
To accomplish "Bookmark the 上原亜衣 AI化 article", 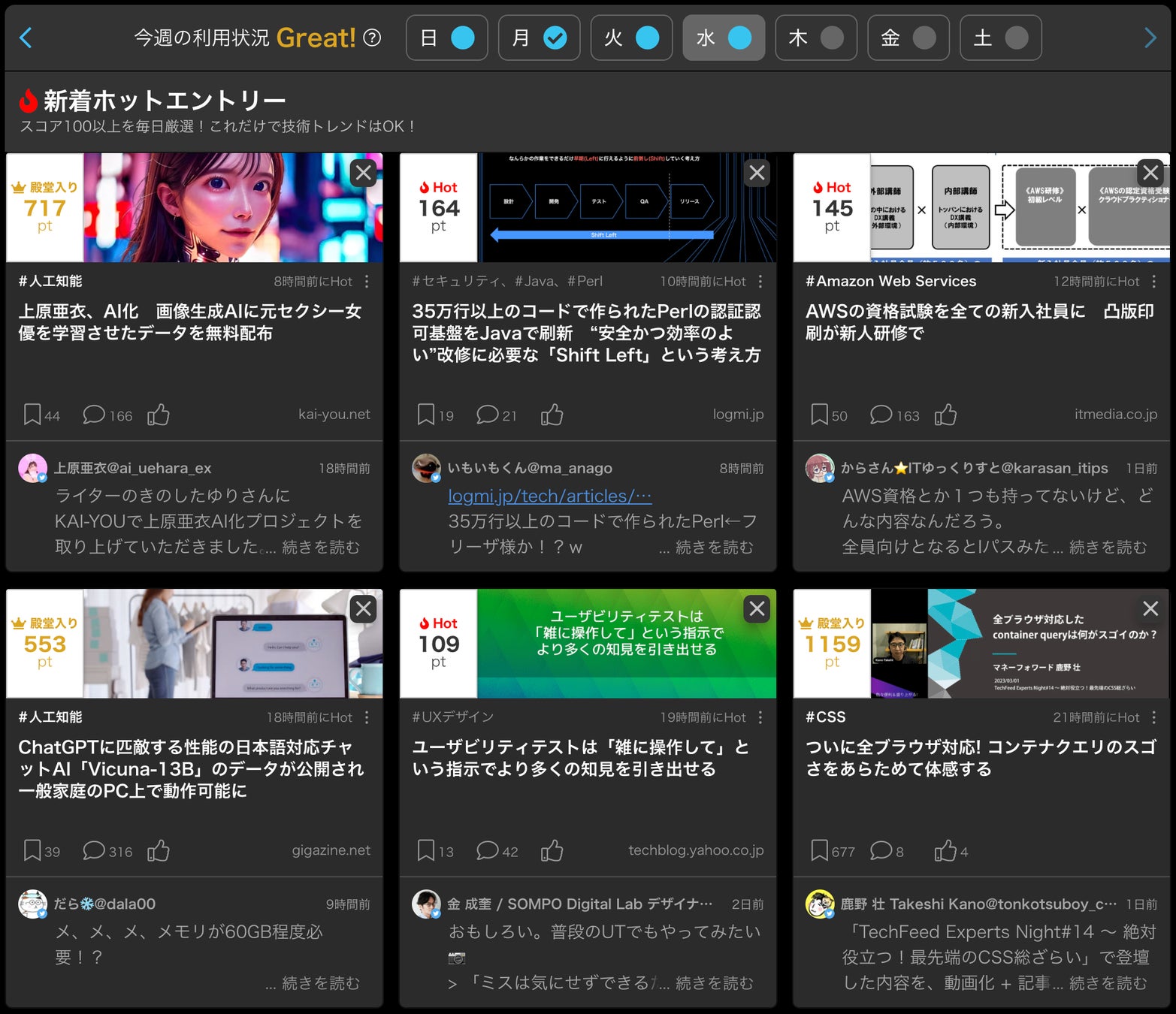I will [32, 415].
